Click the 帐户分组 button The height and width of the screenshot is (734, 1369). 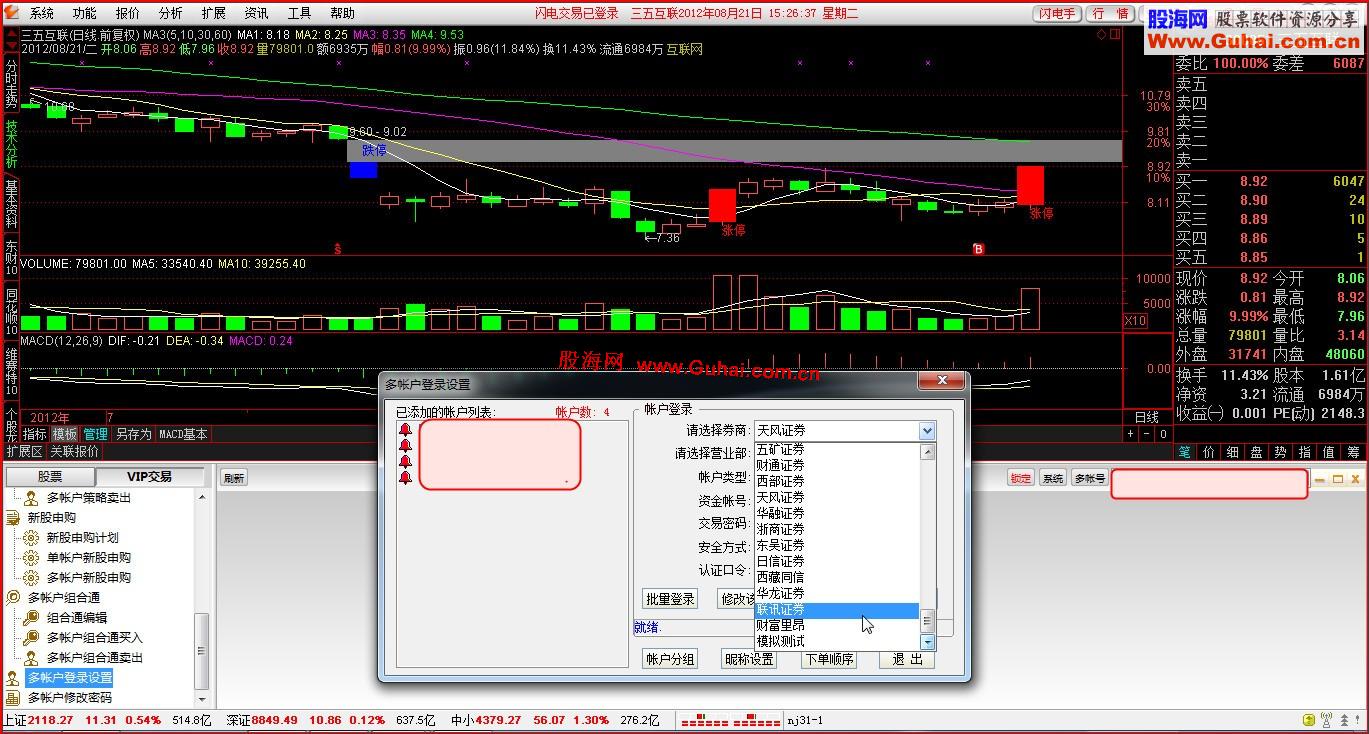670,659
